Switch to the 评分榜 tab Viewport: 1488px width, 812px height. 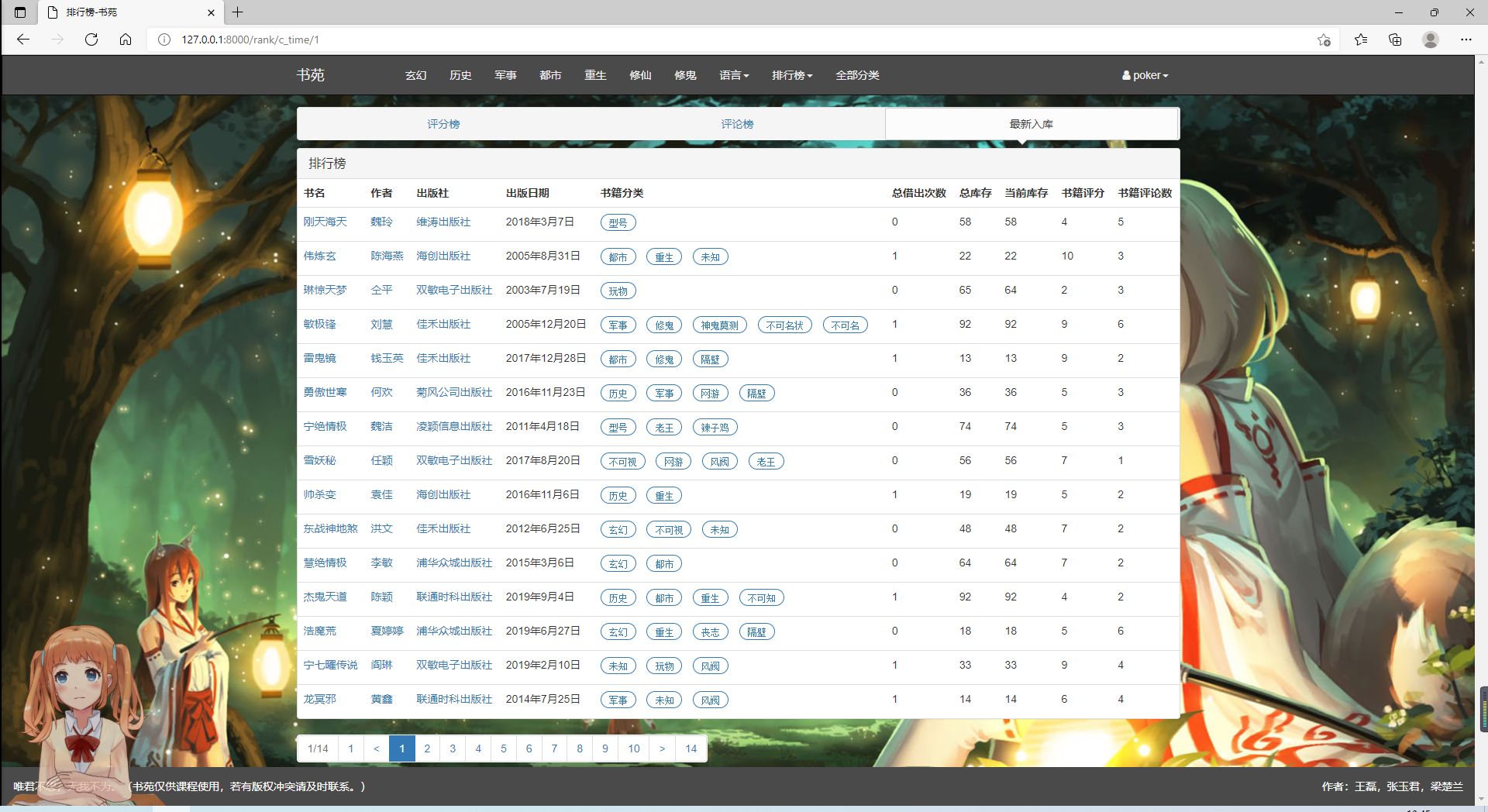pyautogui.click(x=443, y=124)
